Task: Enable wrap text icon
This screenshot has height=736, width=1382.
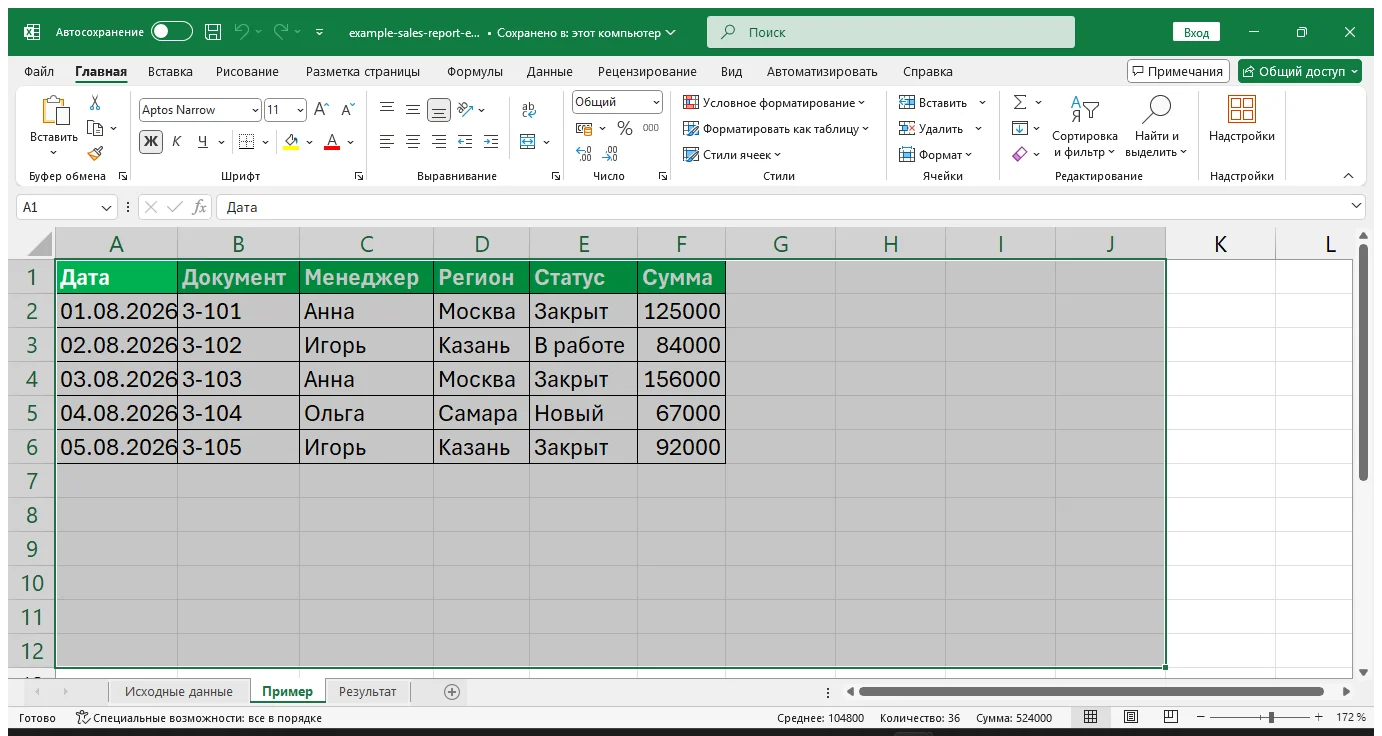Action: 529,110
